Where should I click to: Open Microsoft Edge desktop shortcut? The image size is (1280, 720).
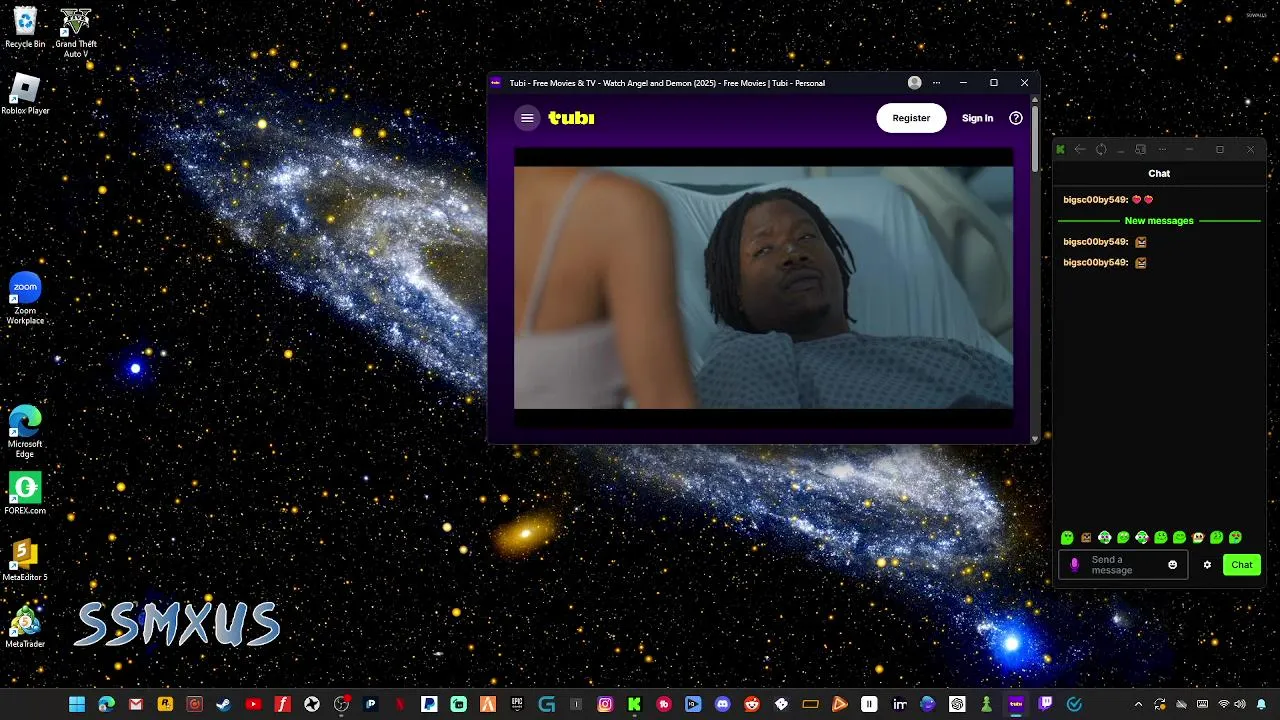[25, 431]
